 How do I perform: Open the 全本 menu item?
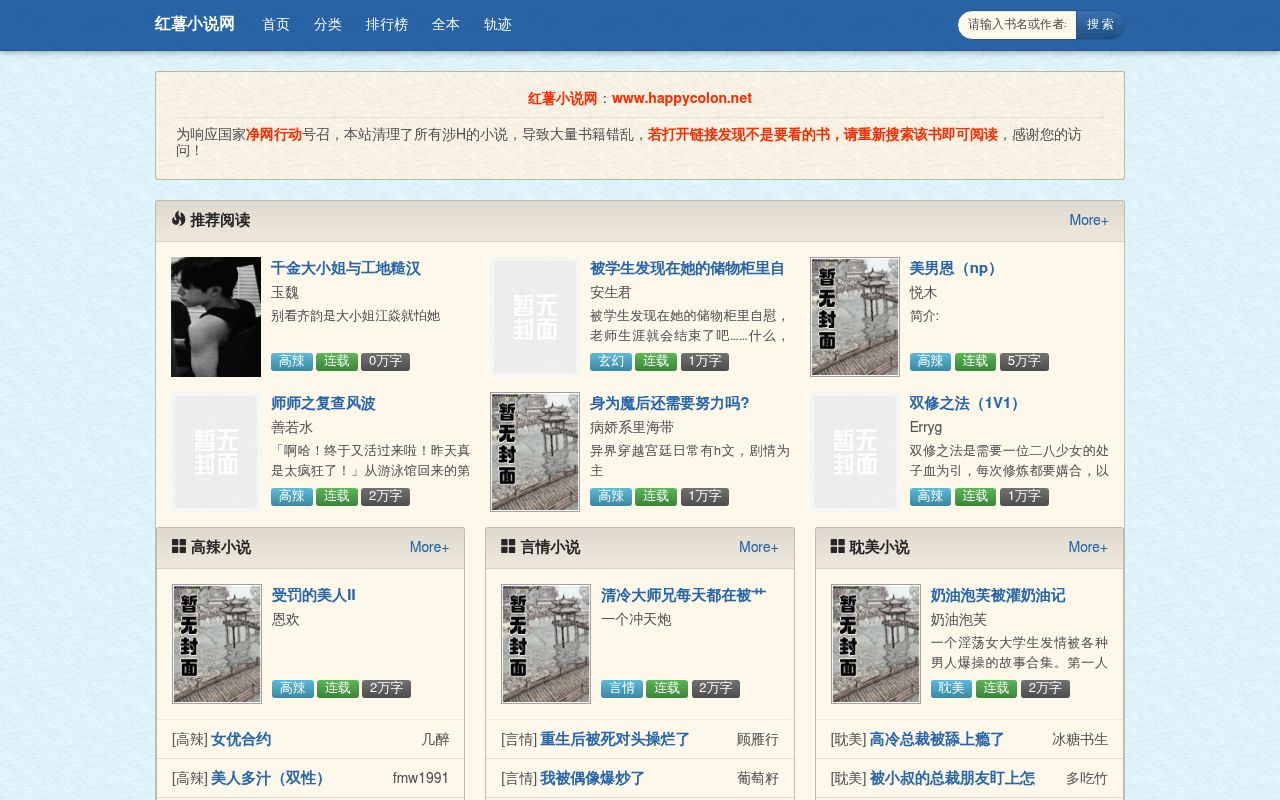446,25
